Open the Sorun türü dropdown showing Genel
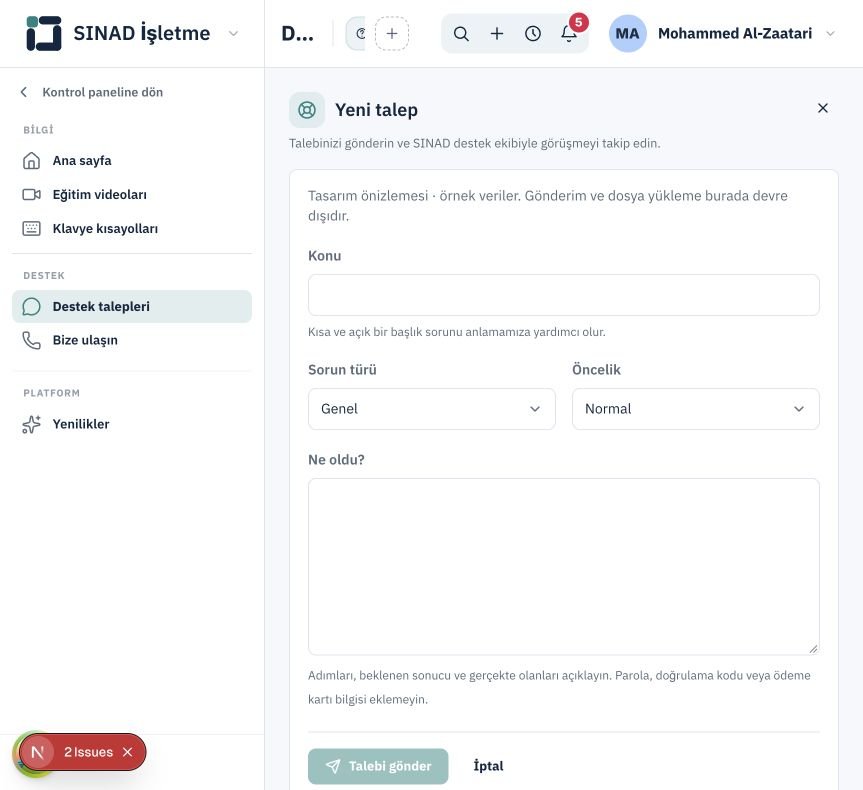 click(432, 409)
